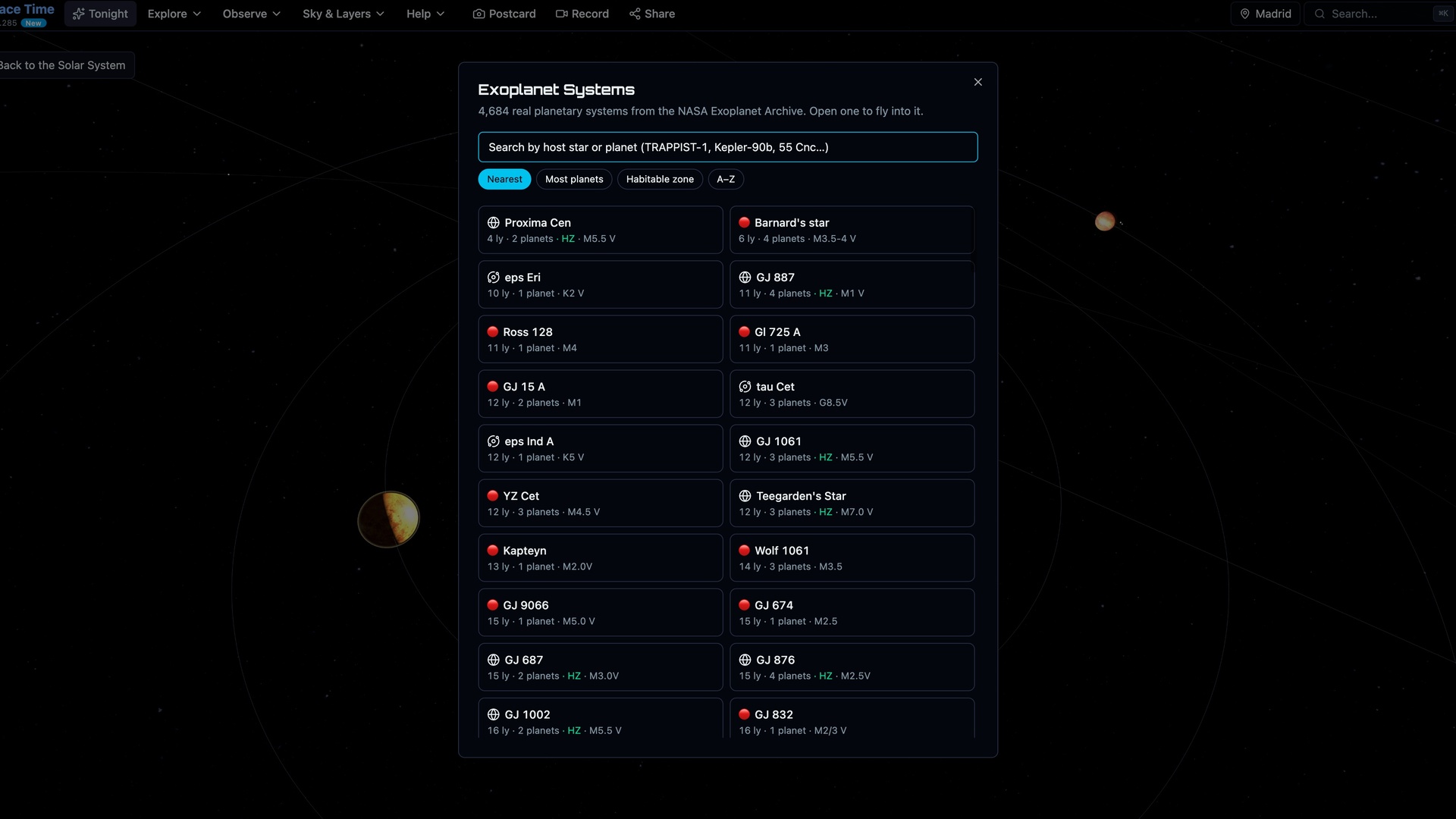Click the location pin icon near Madrid

[x=1244, y=14]
